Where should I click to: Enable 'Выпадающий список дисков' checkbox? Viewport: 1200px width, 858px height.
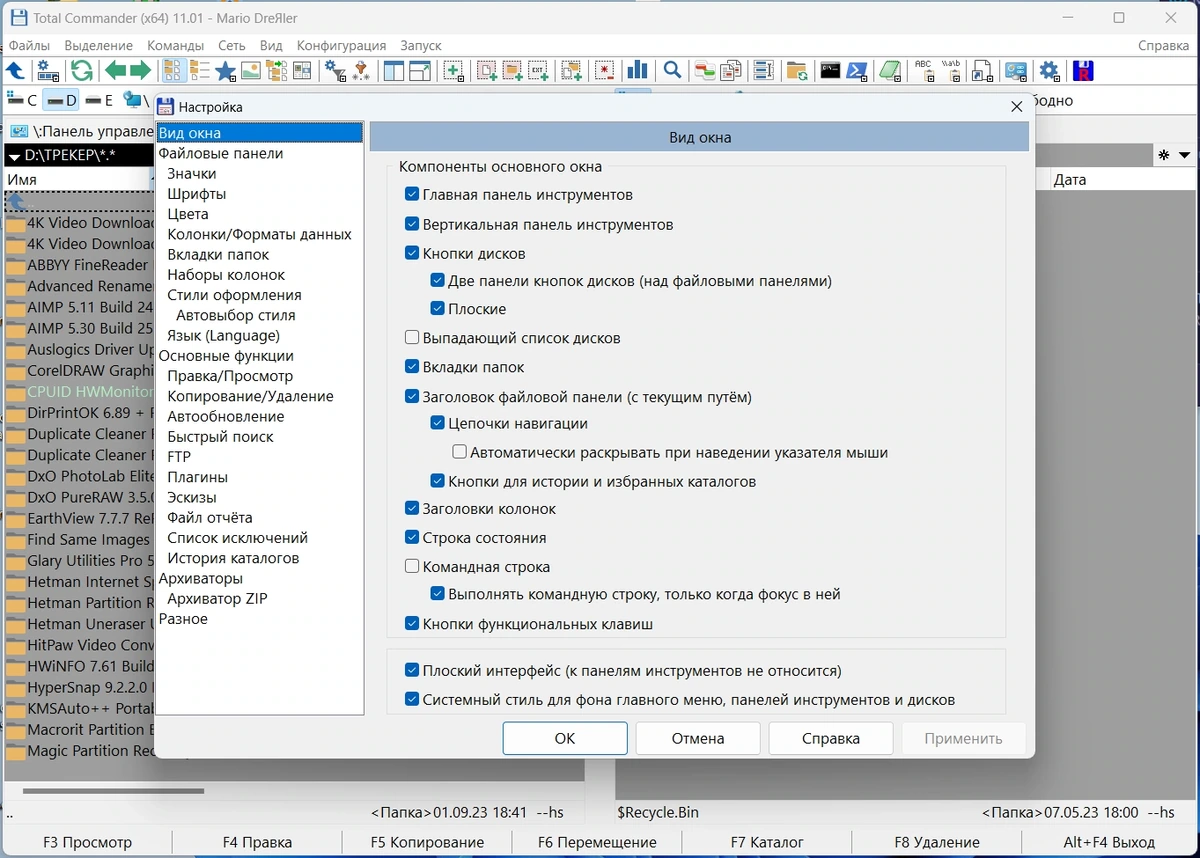[412, 338]
